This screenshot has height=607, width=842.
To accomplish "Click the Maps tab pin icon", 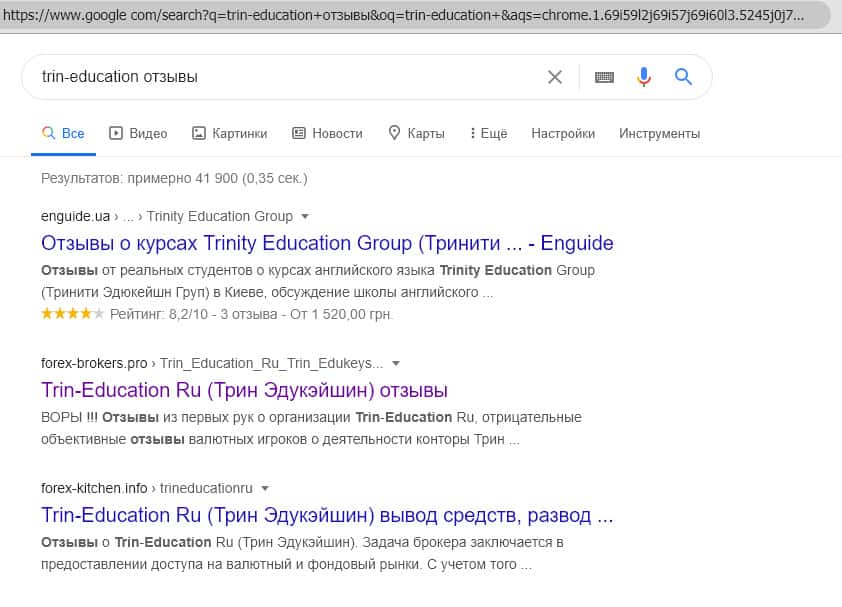I will [x=394, y=133].
